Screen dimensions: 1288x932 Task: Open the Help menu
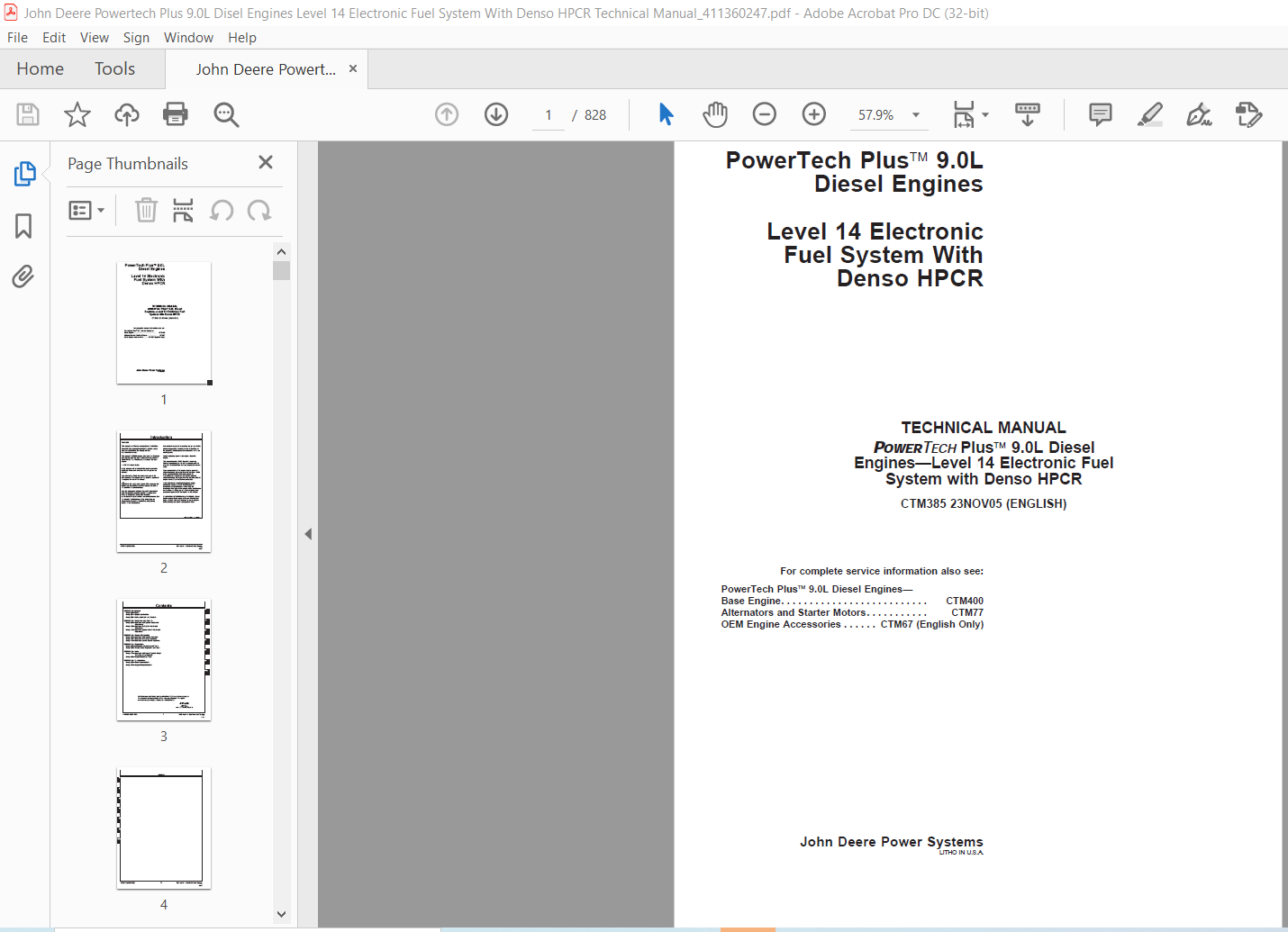(x=242, y=38)
